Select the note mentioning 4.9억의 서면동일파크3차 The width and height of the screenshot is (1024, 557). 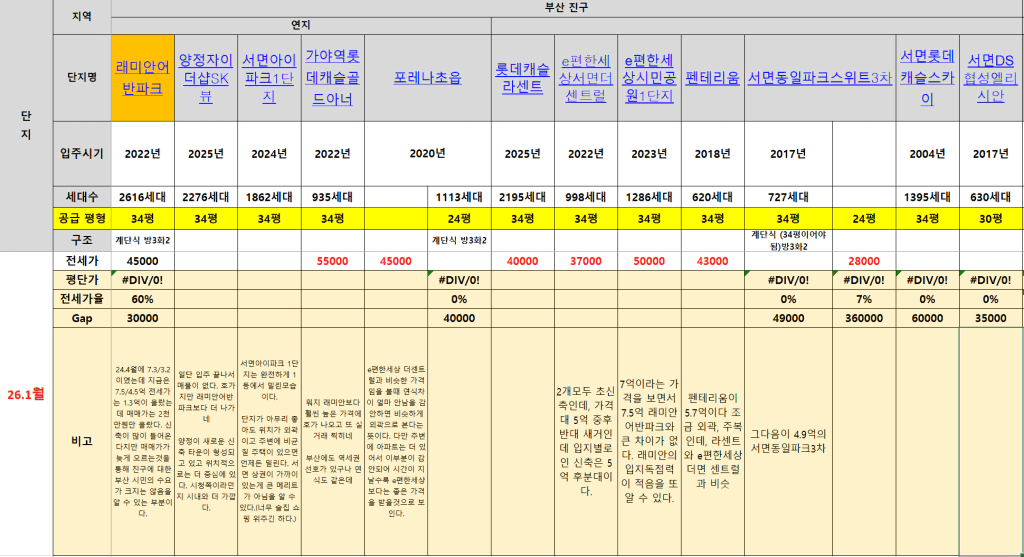[788, 441]
